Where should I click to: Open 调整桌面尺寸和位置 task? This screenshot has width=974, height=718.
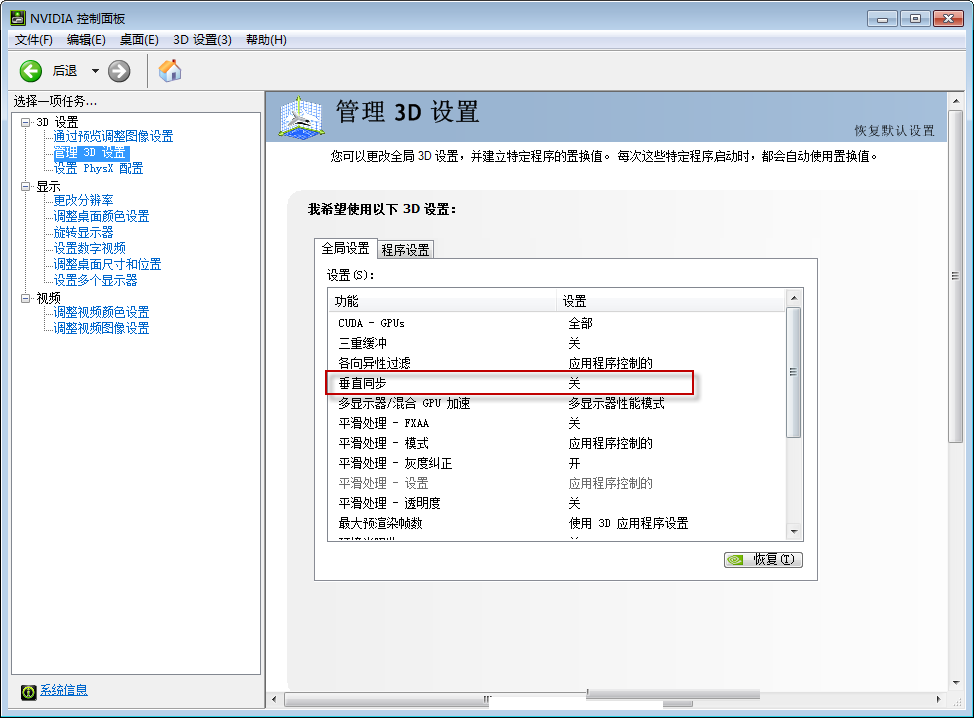click(107, 264)
